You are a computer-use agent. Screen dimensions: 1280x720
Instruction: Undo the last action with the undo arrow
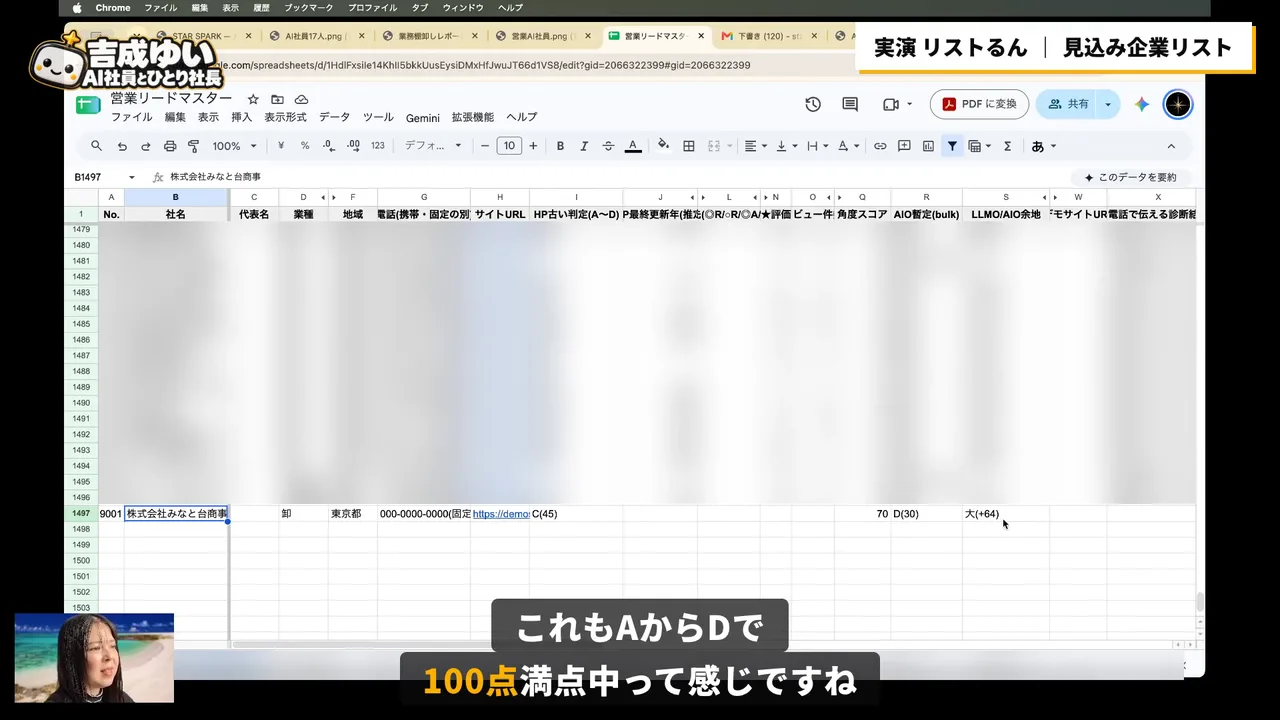click(x=122, y=146)
